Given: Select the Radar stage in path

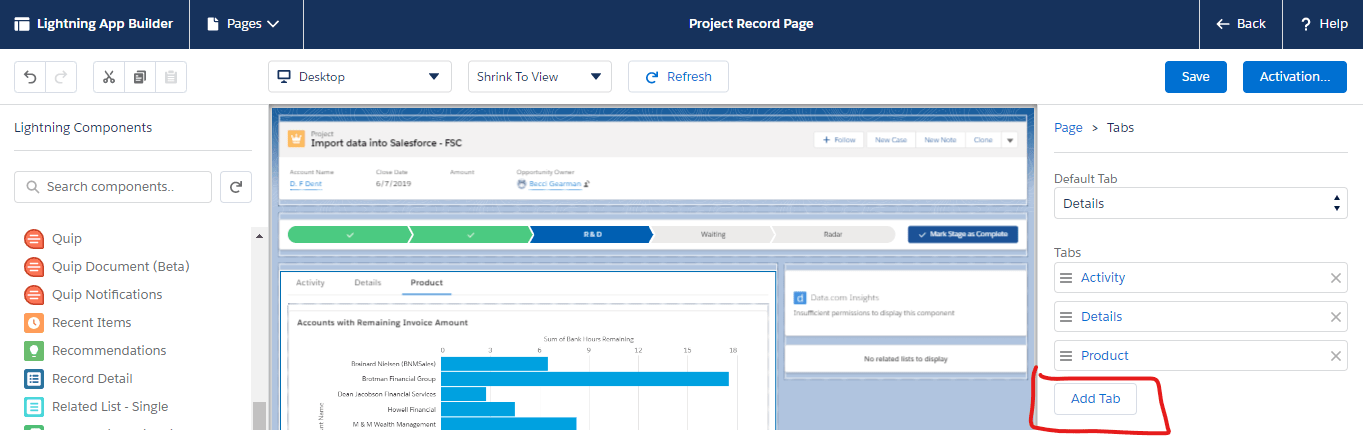Looking at the screenshot, I should (832, 234).
